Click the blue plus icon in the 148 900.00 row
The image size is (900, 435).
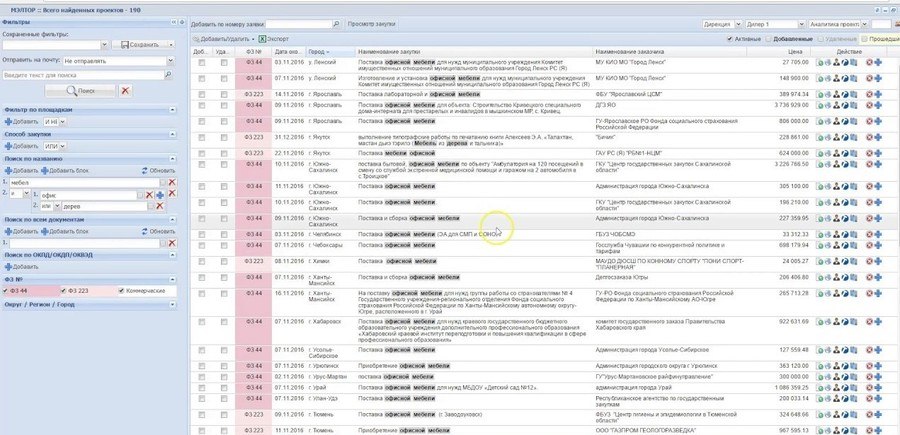click(878, 78)
